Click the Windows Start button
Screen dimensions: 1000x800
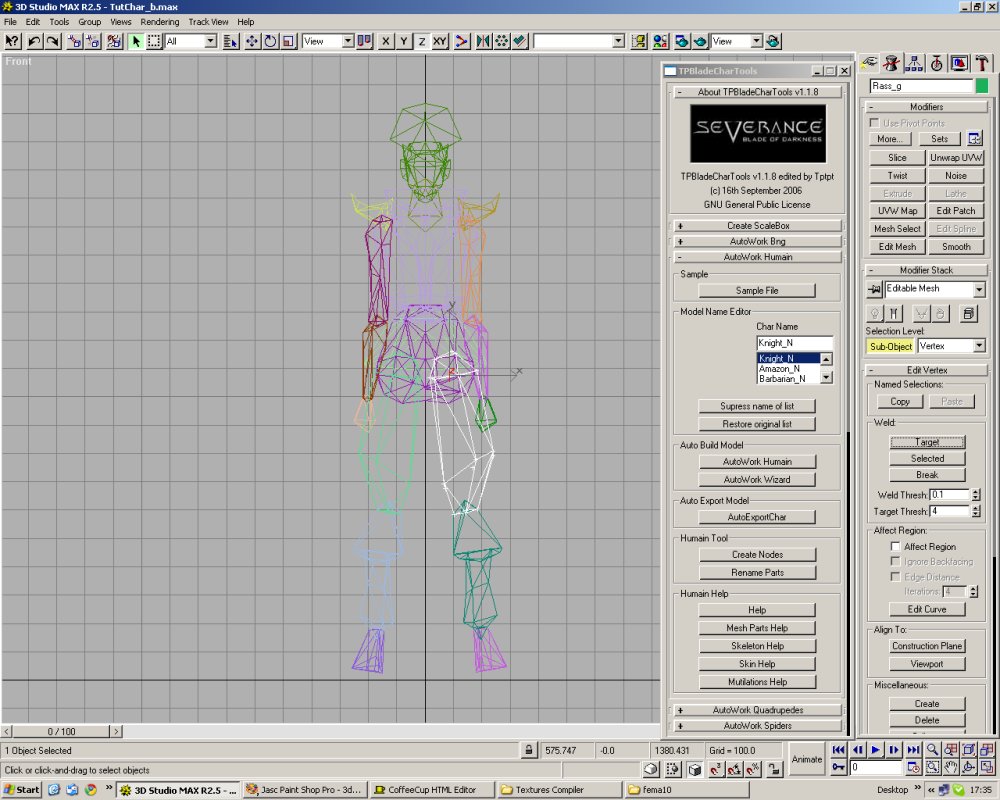[21, 790]
